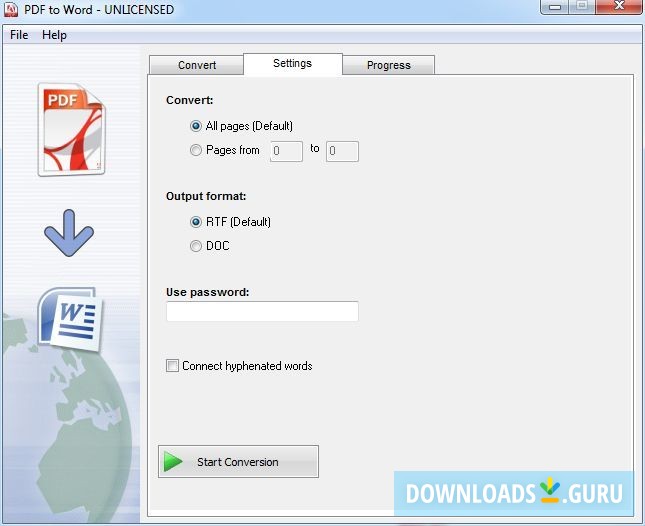This screenshot has height=526, width=645.
Task: Close the PDF to Word window
Action: pos(619,7)
